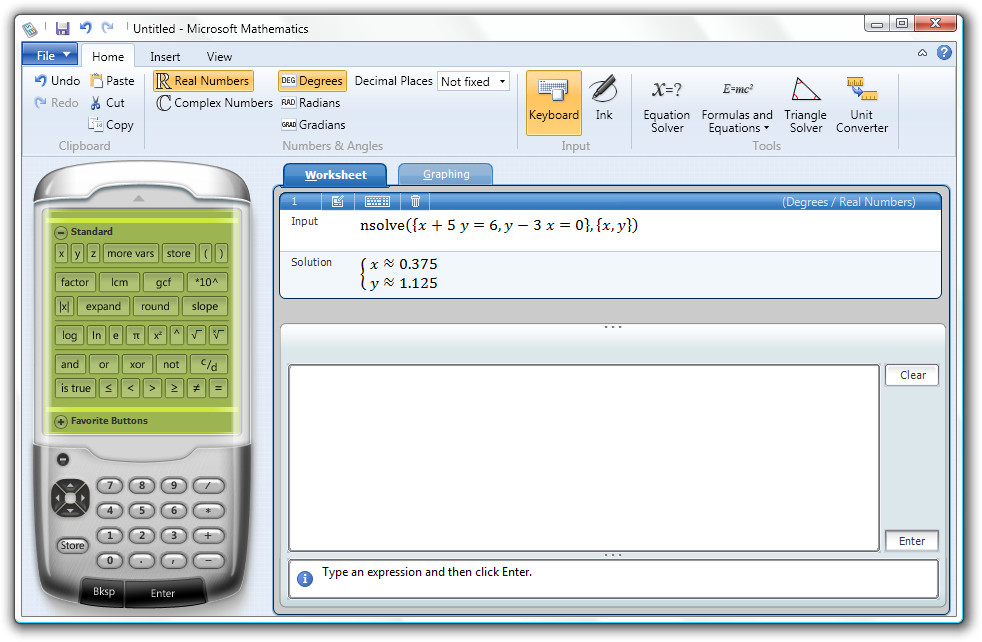The width and height of the screenshot is (982, 642).
Task: Collapse the Standard calculator group
Action: (61, 232)
